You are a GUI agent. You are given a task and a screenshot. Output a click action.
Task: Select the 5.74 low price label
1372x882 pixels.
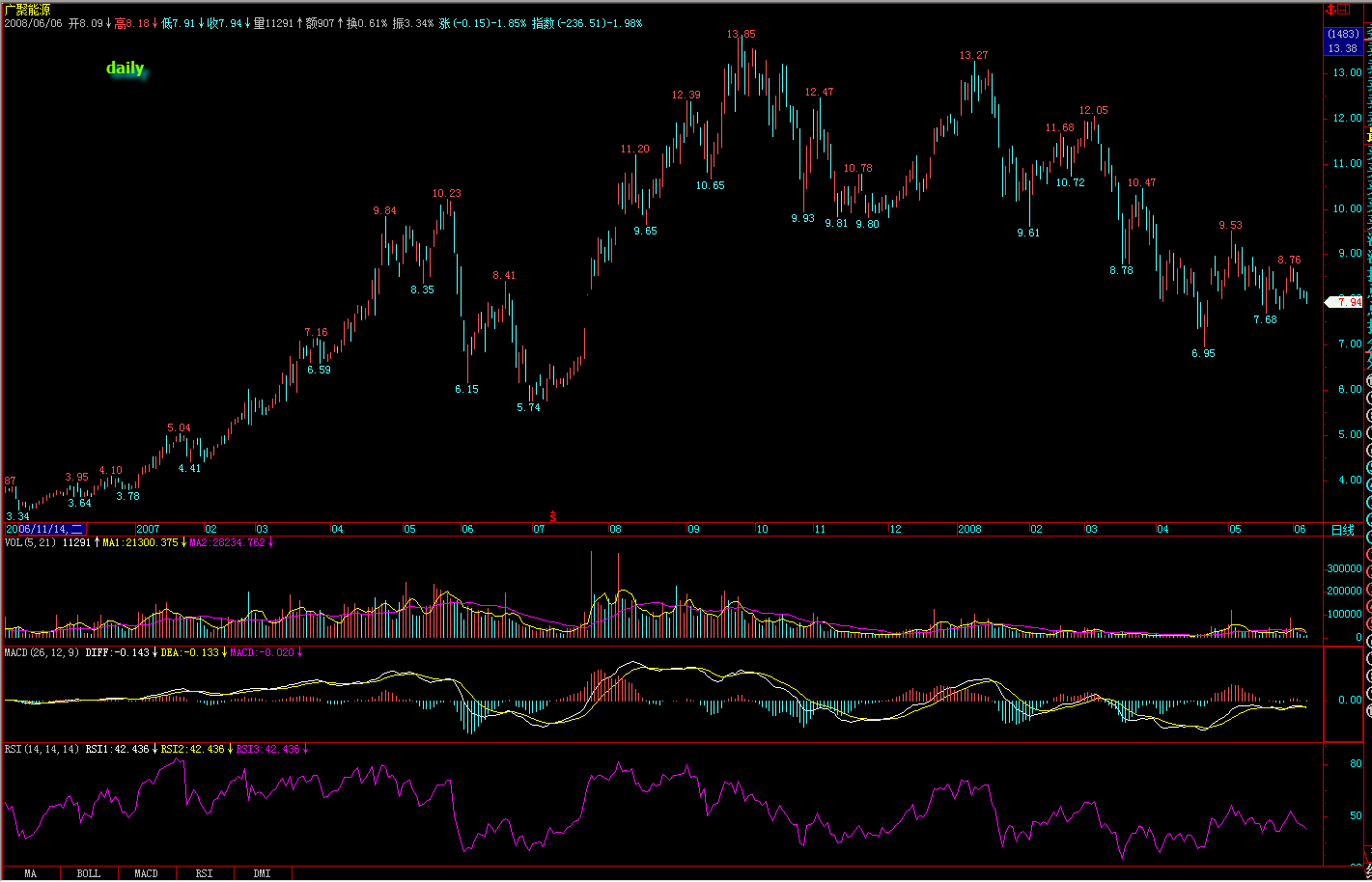528,407
